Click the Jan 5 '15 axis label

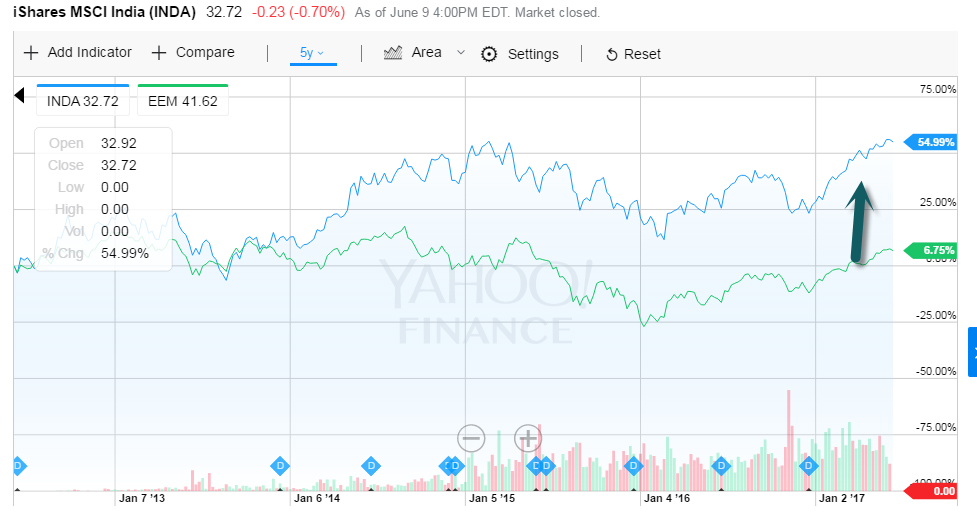[492, 498]
